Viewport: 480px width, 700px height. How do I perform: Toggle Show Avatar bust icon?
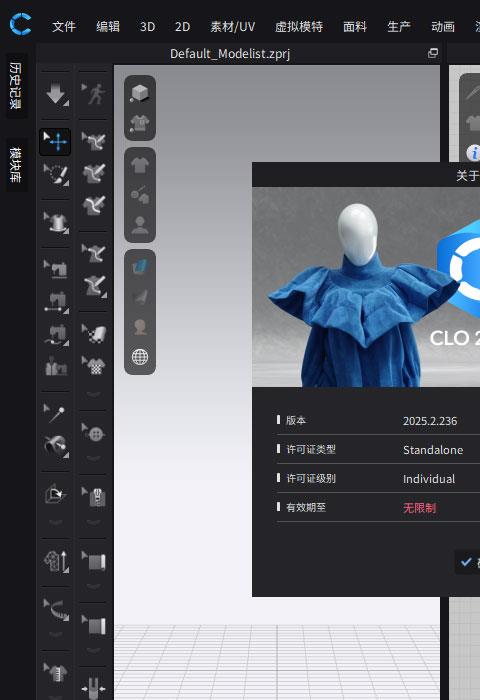(x=140, y=225)
